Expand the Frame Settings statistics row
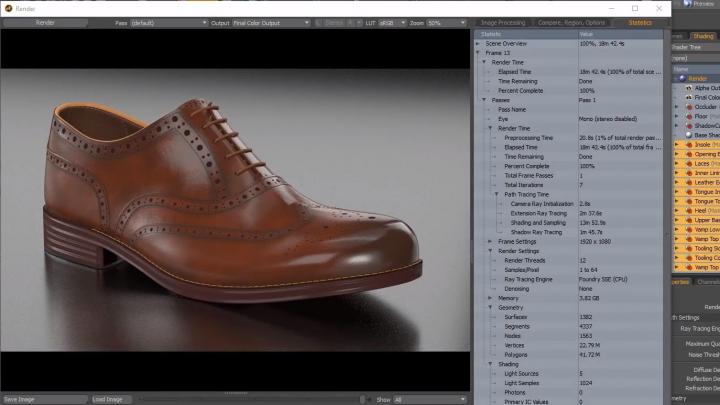This screenshot has width=720, height=405. [489, 241]
